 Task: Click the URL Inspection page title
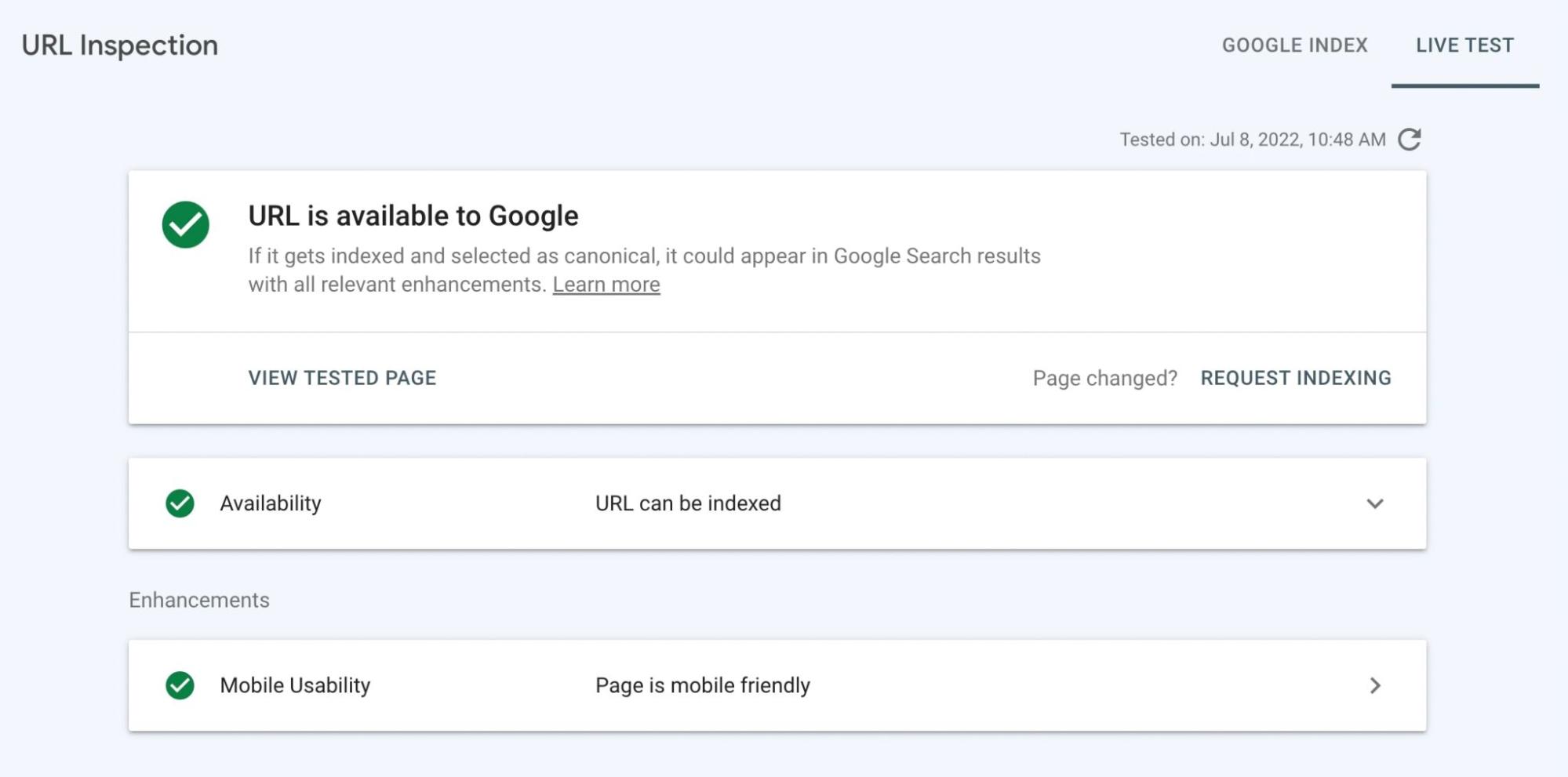tap(119, 45)
